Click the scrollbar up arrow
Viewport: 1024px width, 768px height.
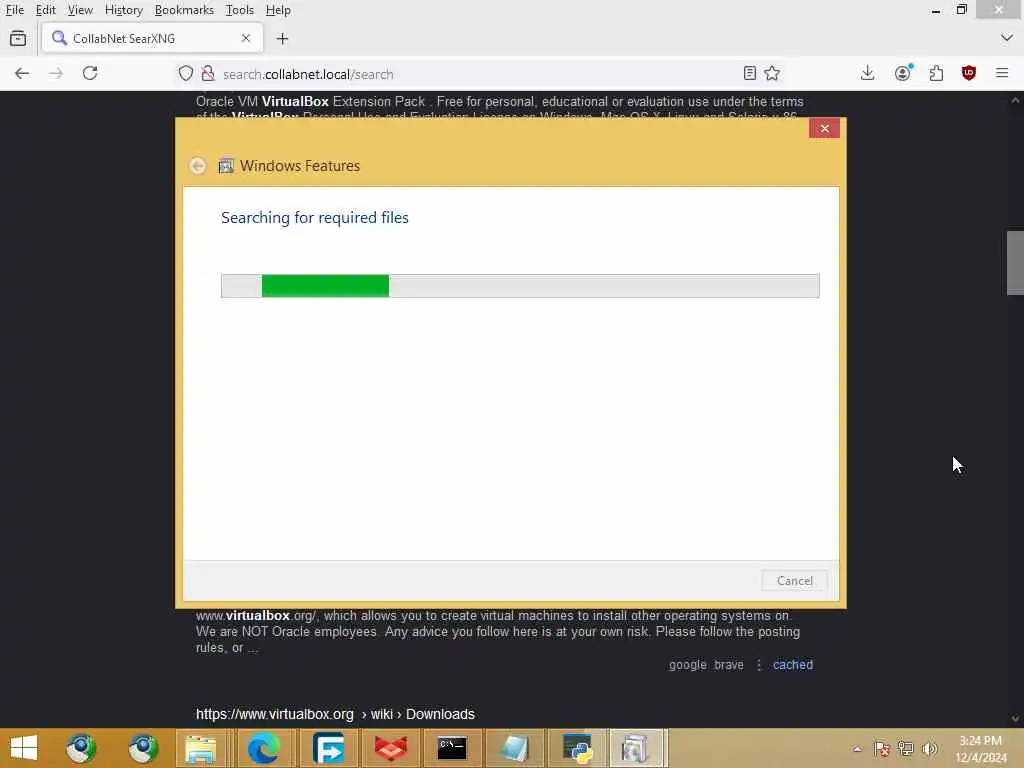[x=1015, y=100]
